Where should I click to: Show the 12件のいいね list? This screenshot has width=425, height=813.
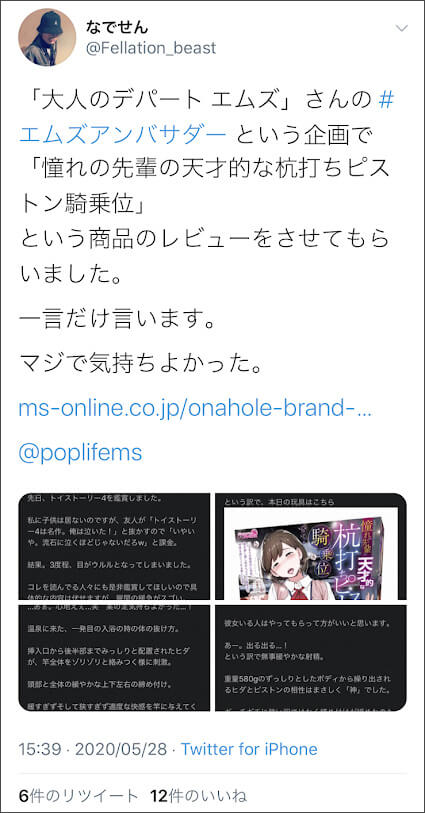[x=198, y=795]
